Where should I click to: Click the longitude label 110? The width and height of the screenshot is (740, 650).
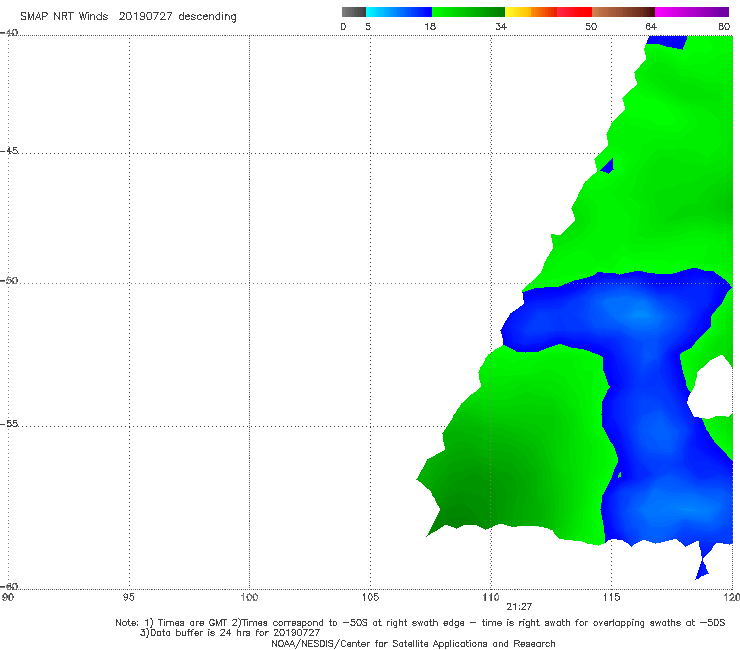pos(491,597)
